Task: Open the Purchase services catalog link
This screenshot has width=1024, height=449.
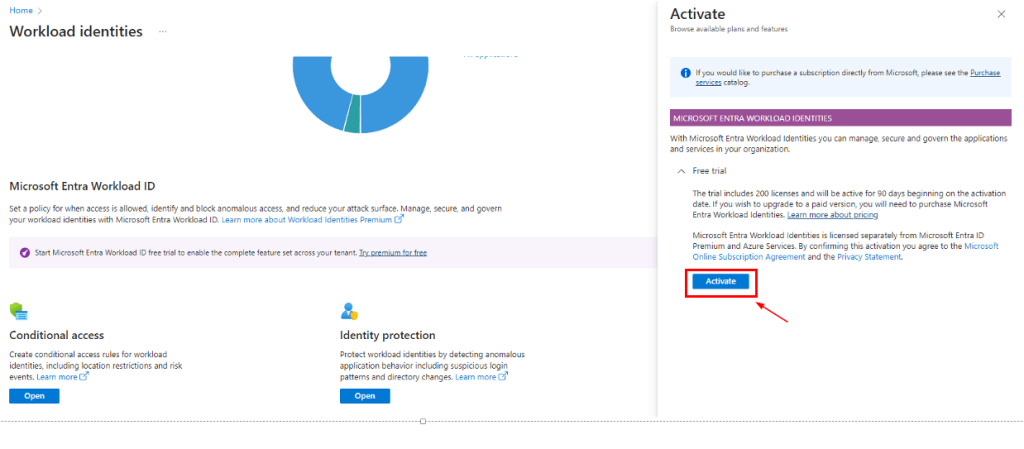Action: pyautogui.click(x=984, y=73)
